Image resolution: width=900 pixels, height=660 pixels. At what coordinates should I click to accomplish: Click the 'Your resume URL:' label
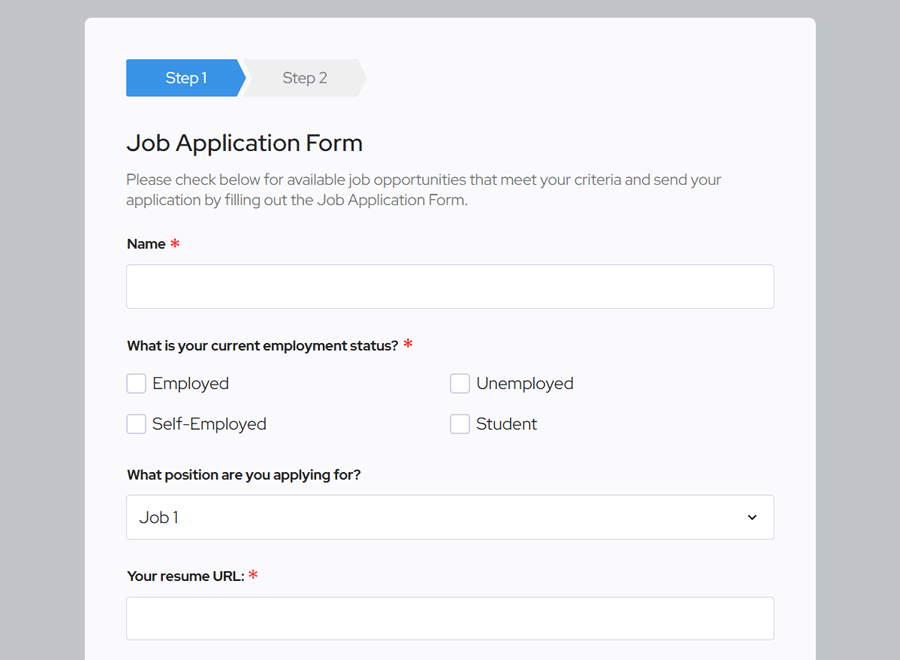(x=185, y=576)
